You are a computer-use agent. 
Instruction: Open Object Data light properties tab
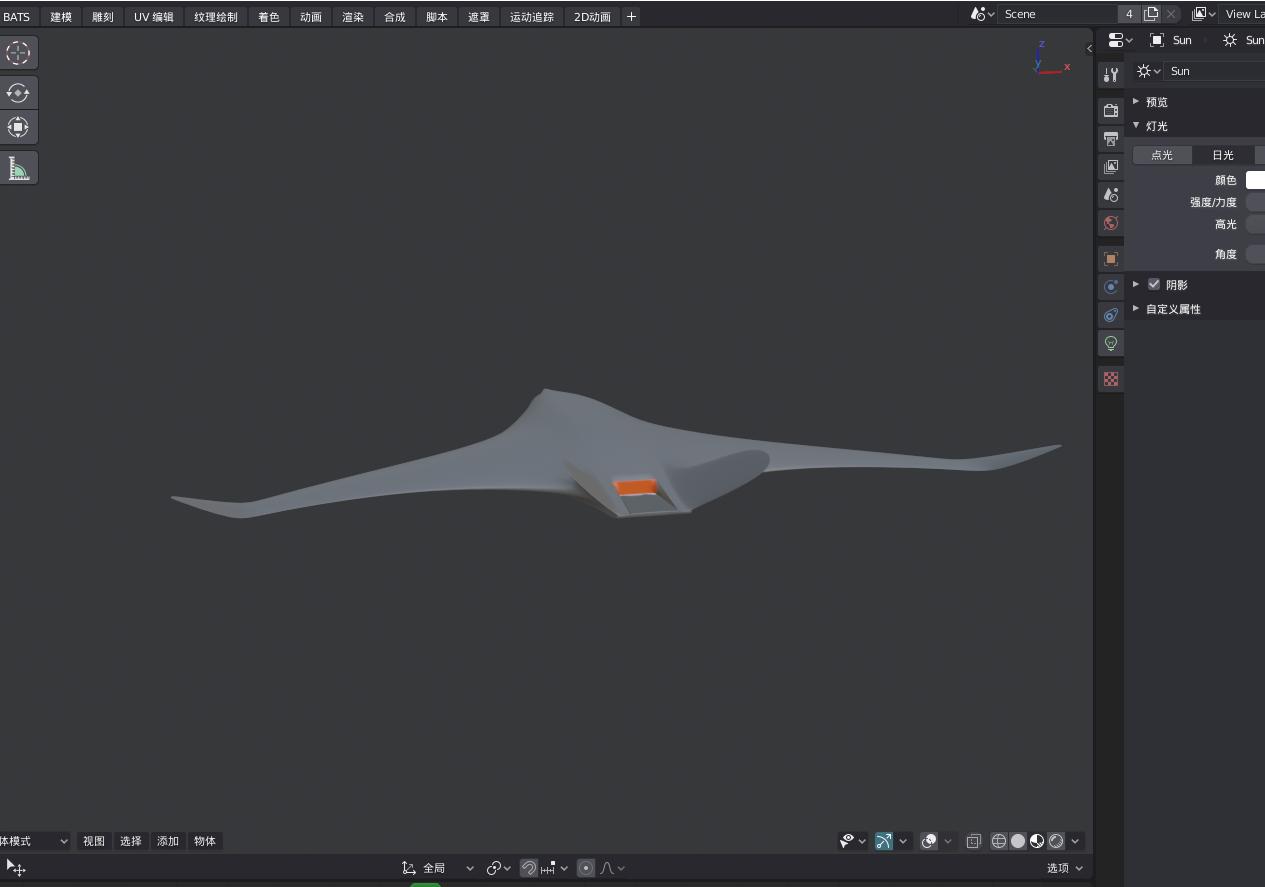(1110, 343)
